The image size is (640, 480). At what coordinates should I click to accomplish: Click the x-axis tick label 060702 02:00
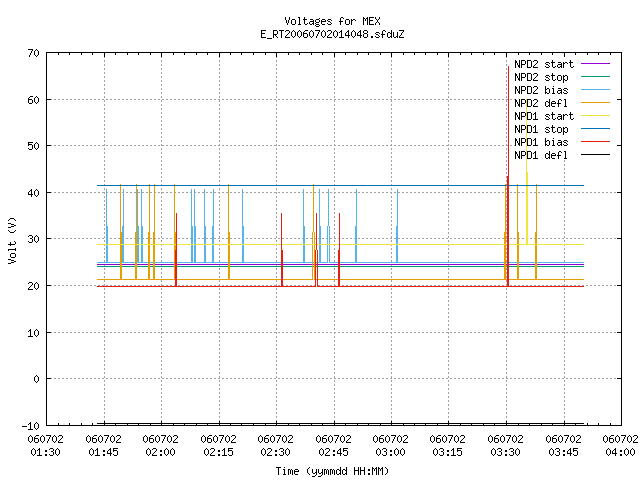pos(160,445)
